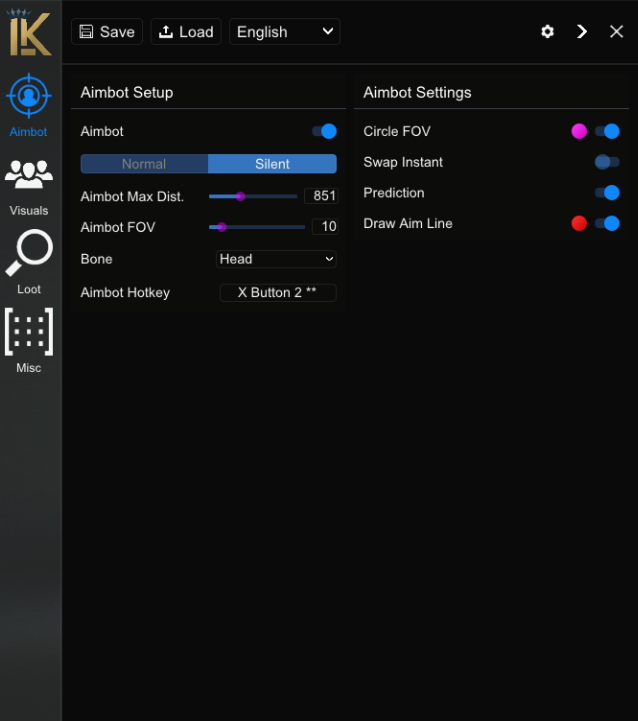The image size is (638, 721).
Task: Click the settings gear icon
Action: coord(547,32)
